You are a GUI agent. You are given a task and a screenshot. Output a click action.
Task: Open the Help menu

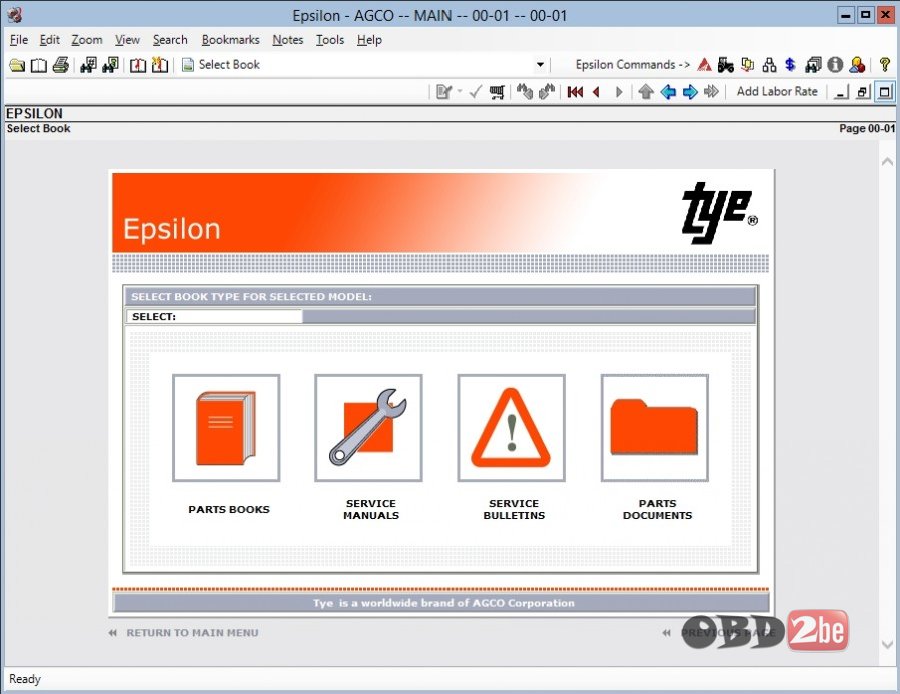pos(369,40)
